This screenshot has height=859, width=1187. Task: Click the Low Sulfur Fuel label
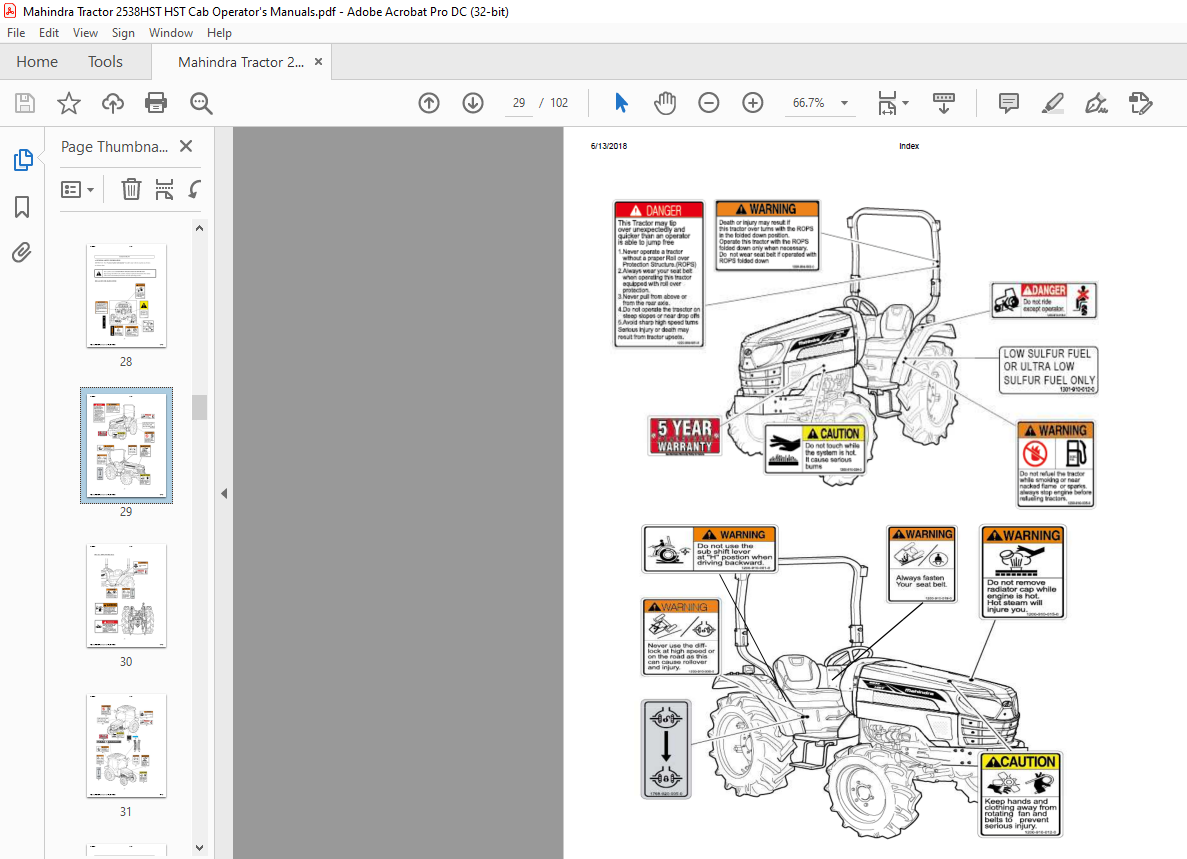[x=1048, y=370]
